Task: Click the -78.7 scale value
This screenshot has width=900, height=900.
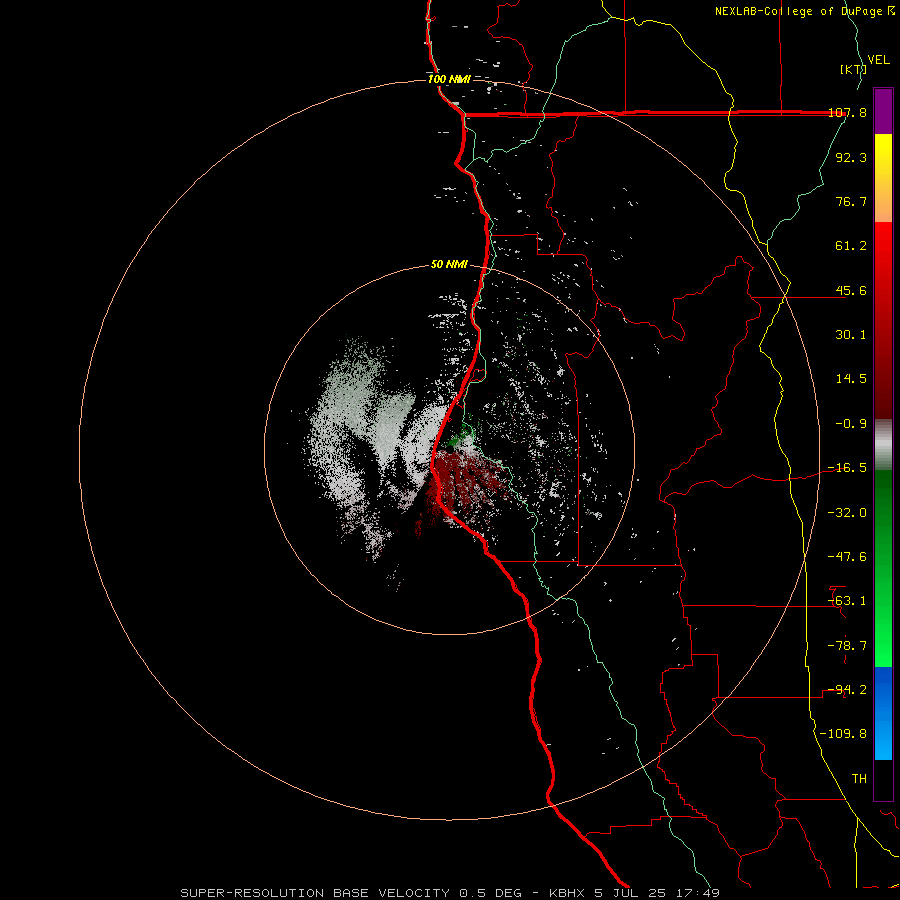Action: [x=848, y=646]
